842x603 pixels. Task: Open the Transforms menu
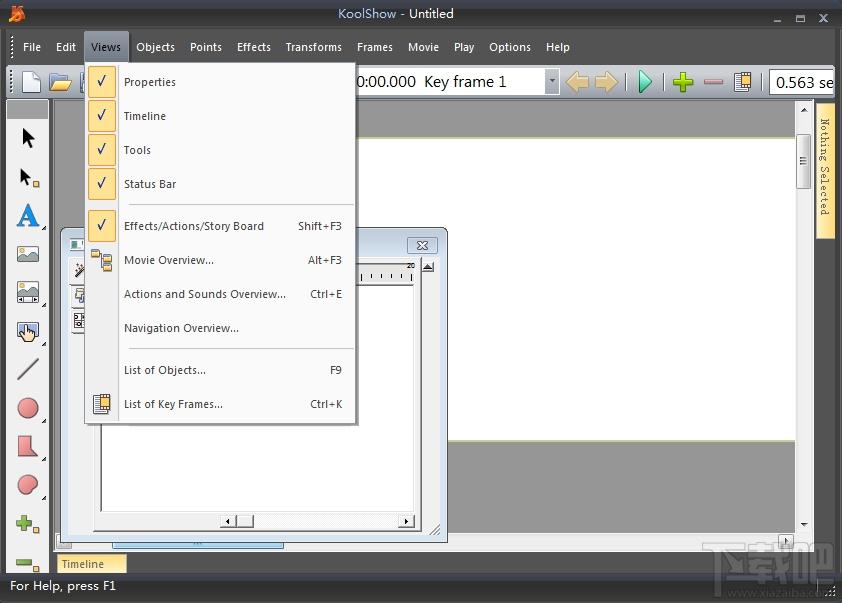click(x=314, y=47)
